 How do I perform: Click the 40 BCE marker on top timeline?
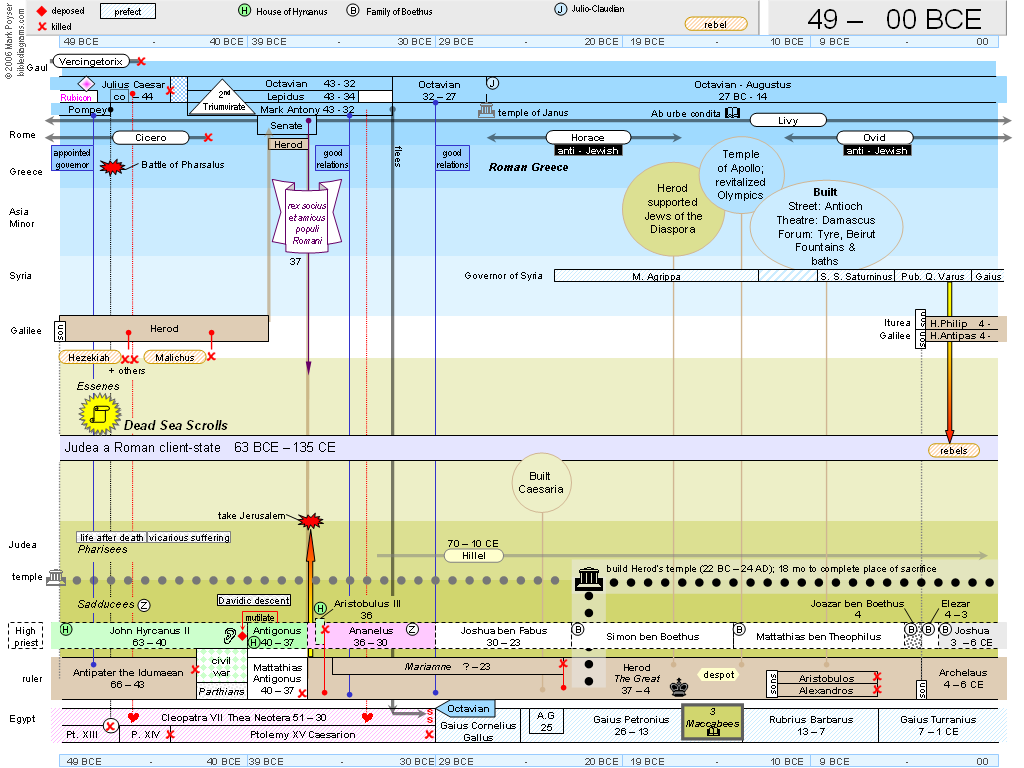click(x=225, y=42)
